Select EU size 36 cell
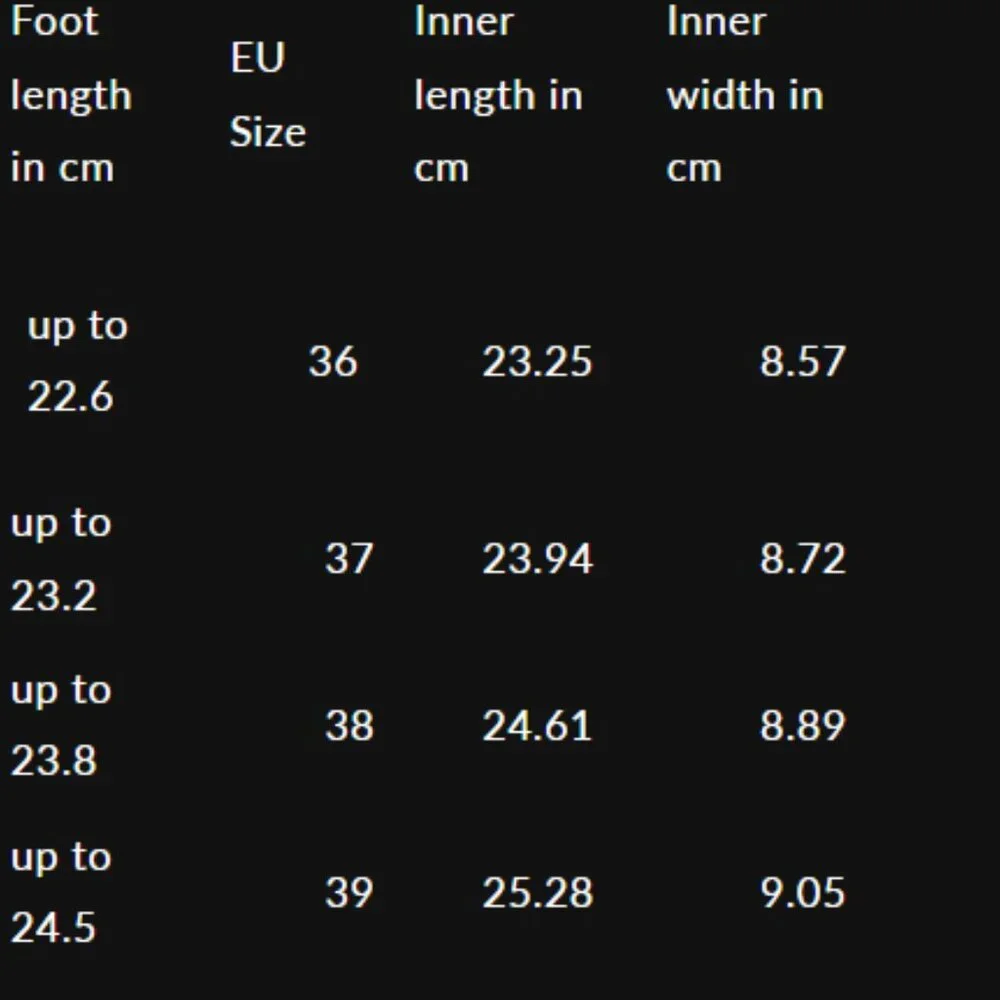 click(332, 361)
